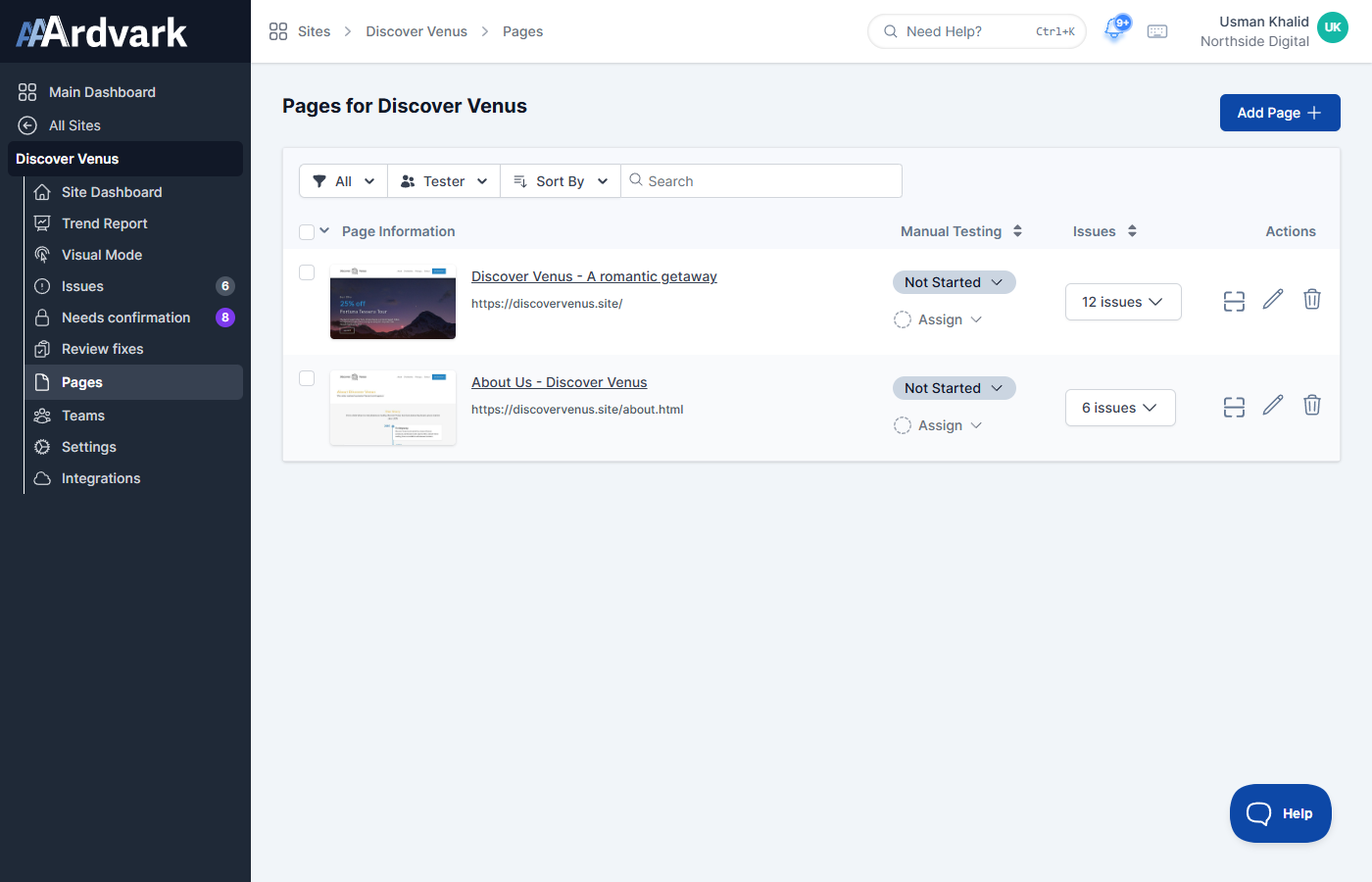Screen dimensions: 1372x882
Task: Open About Us - Discover Venus link
Action: [559, 382]
